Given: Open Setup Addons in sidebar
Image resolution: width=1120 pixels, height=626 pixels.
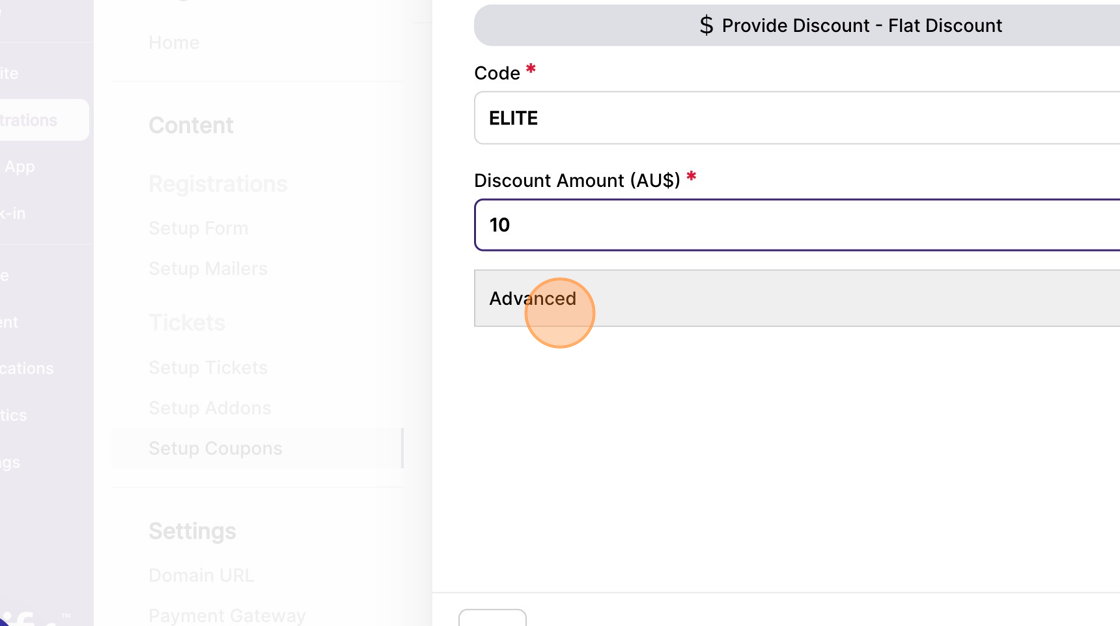Looking at the screenshot, I should 210,408.
